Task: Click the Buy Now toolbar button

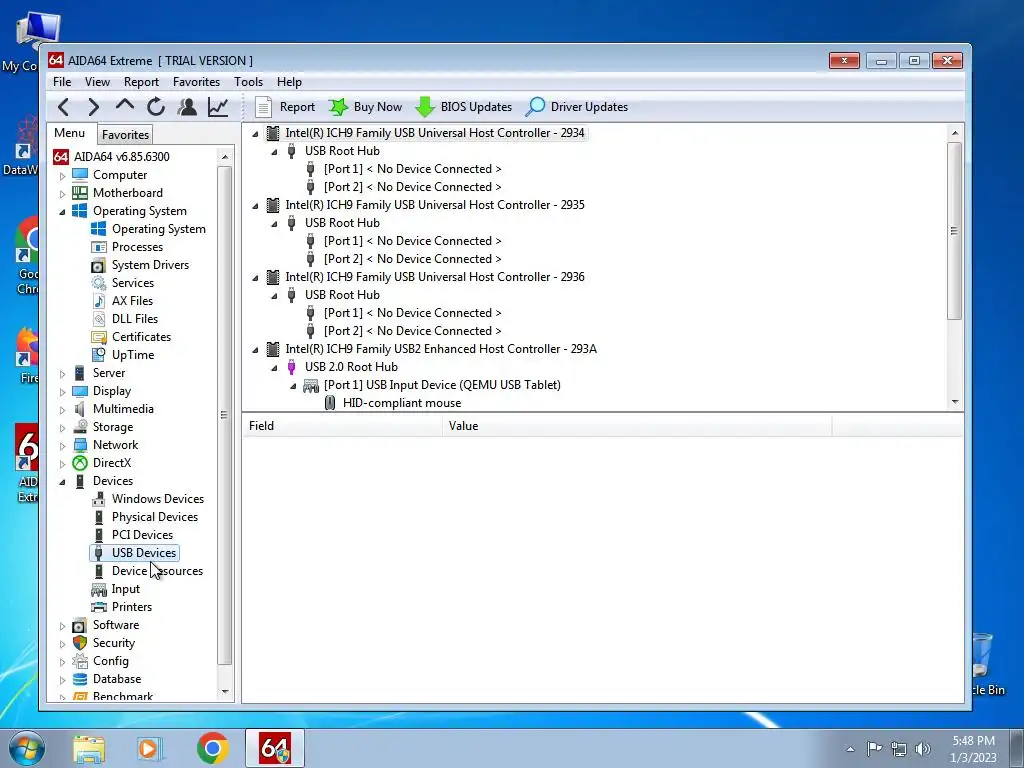Action: pos(366,106)
